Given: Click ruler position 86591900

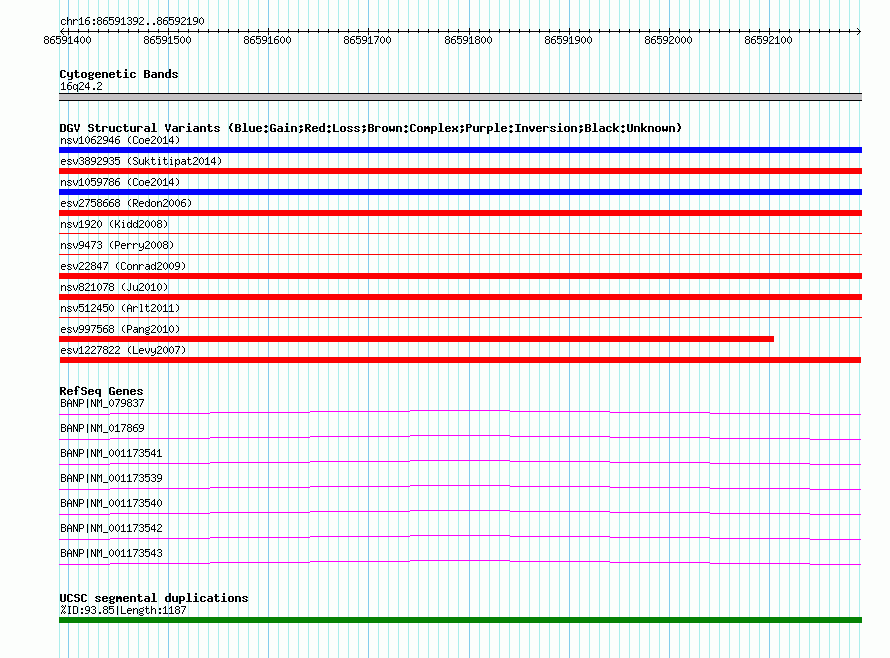Looking at the screenshot, I should pos(568,40).
